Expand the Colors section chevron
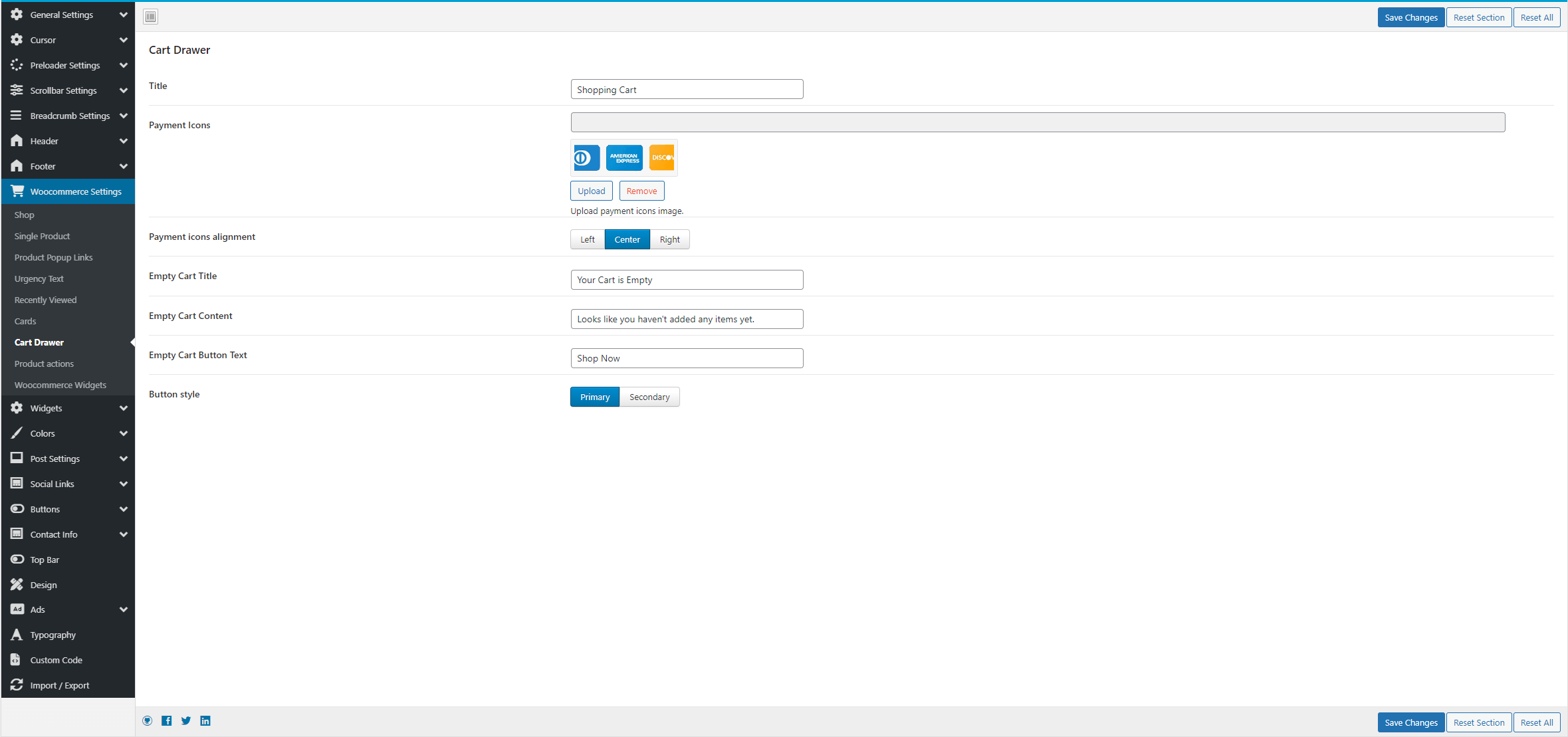Screen dimensions: 1568x737 (x=123, y=433)
